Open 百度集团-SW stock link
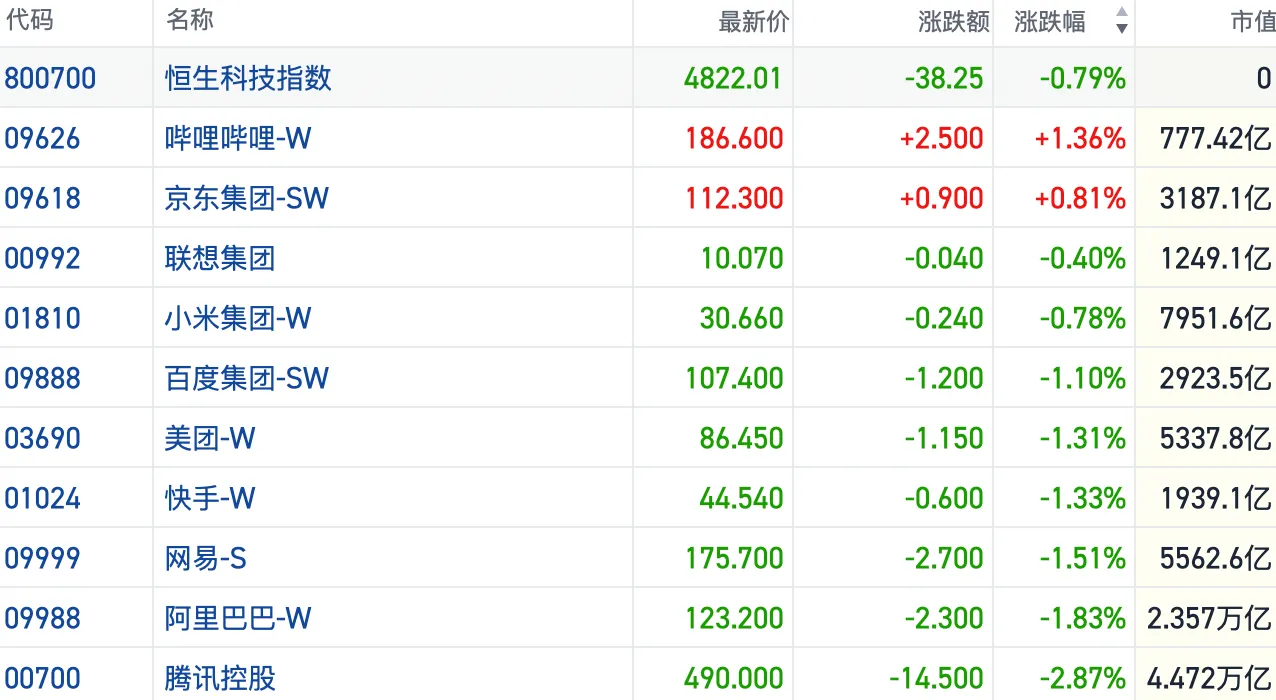The height and width of the screenshot is (700, 1276). [246, 378]
